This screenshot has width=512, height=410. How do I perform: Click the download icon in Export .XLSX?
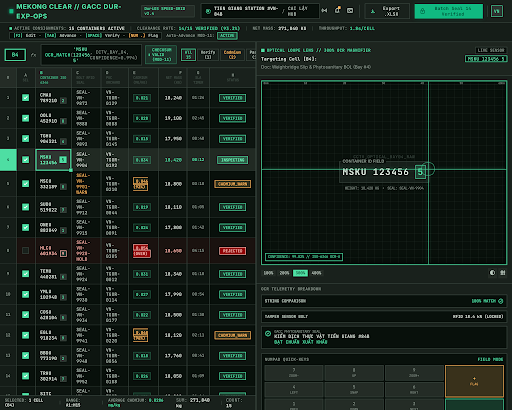373,11
